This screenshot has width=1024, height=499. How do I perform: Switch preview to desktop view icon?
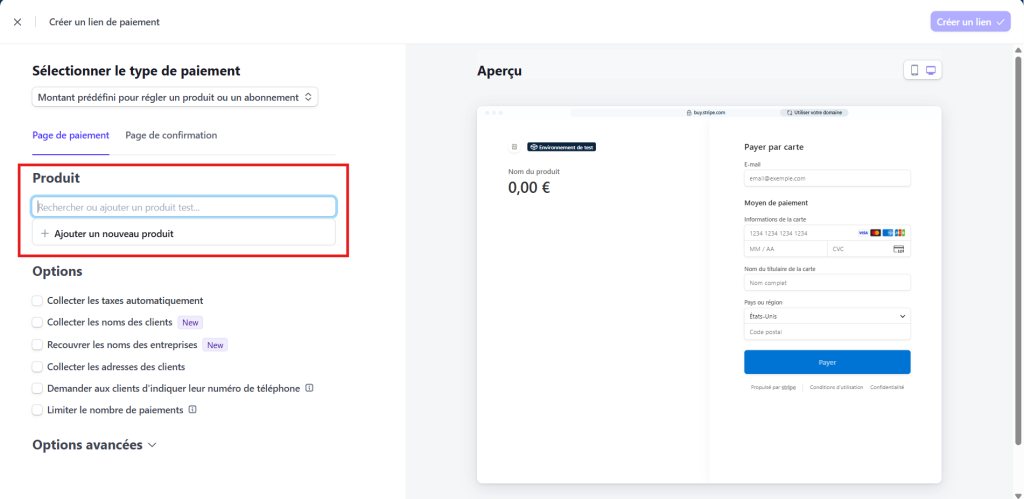(931, 70)
